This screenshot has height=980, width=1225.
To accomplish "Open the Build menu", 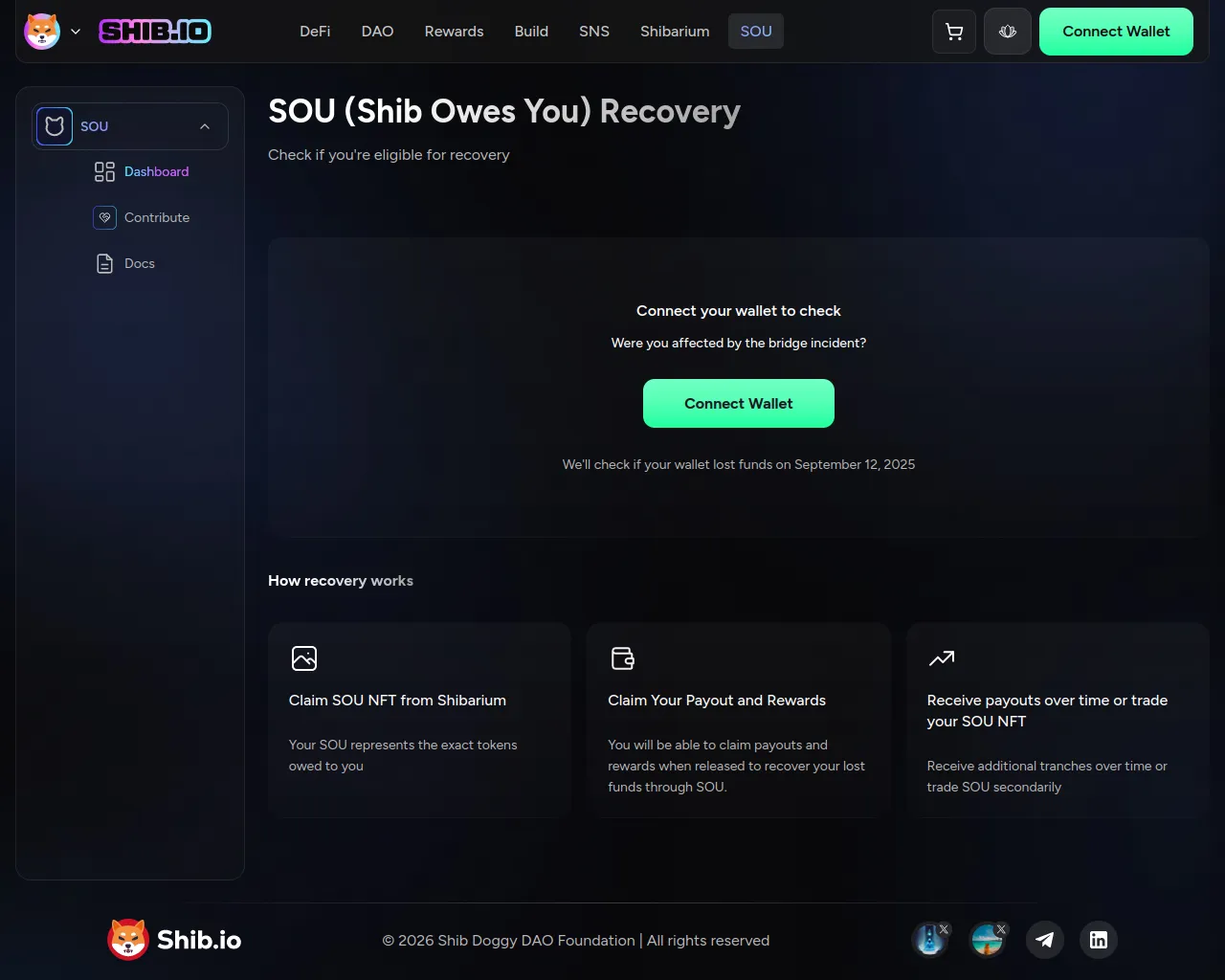I will [531, 32].
